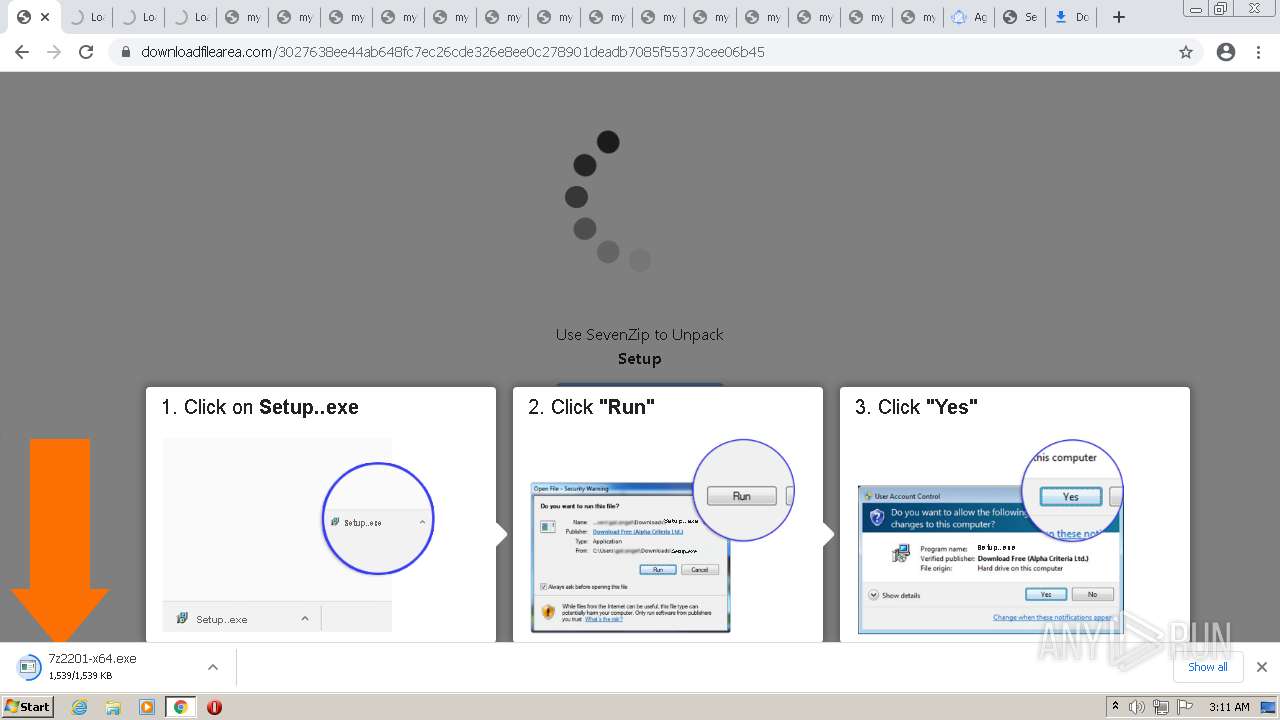Viewport: 1280px width, 720px height.
Task: Open Windows Media Player from taskbar
Action: coord(147,707)
